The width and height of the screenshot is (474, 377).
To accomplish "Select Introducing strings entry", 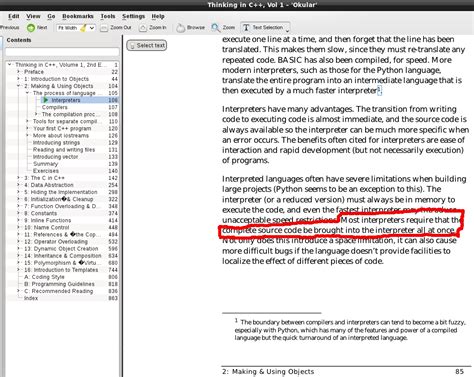I will click(56, 142).
